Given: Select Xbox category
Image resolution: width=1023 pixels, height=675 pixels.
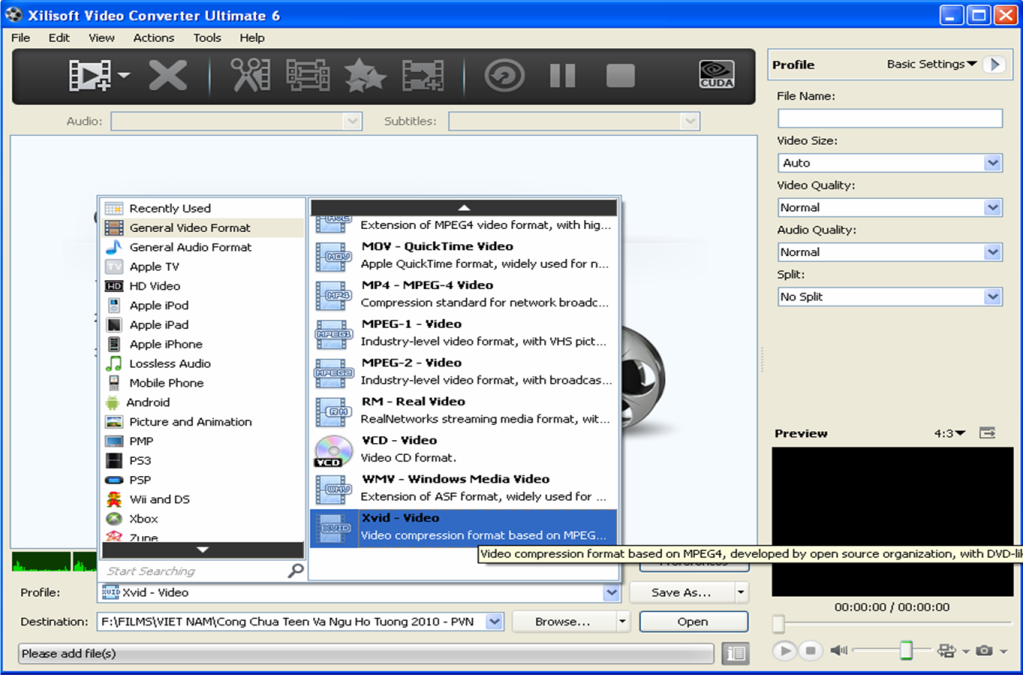Looking at the screenshot, I should tap(203, 518).
